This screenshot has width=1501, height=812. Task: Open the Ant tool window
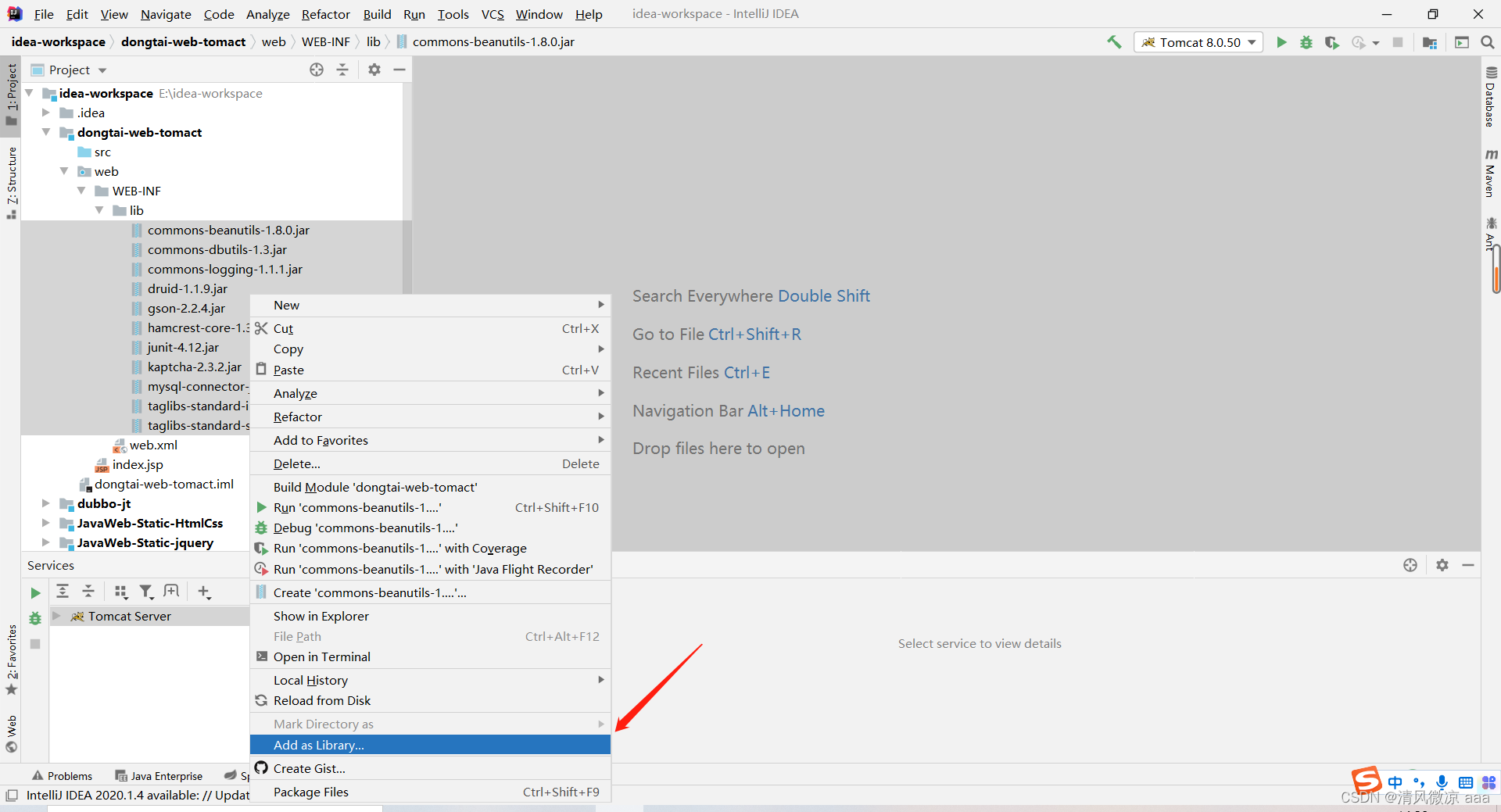[x=1491, y=234]
